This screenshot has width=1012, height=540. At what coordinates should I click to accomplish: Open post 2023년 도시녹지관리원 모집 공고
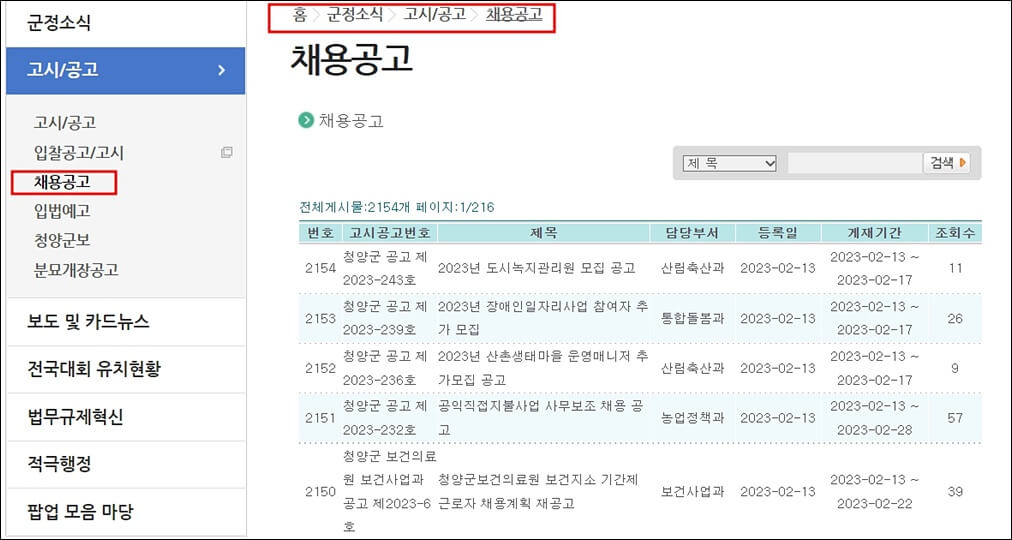(x=537, y=268)
